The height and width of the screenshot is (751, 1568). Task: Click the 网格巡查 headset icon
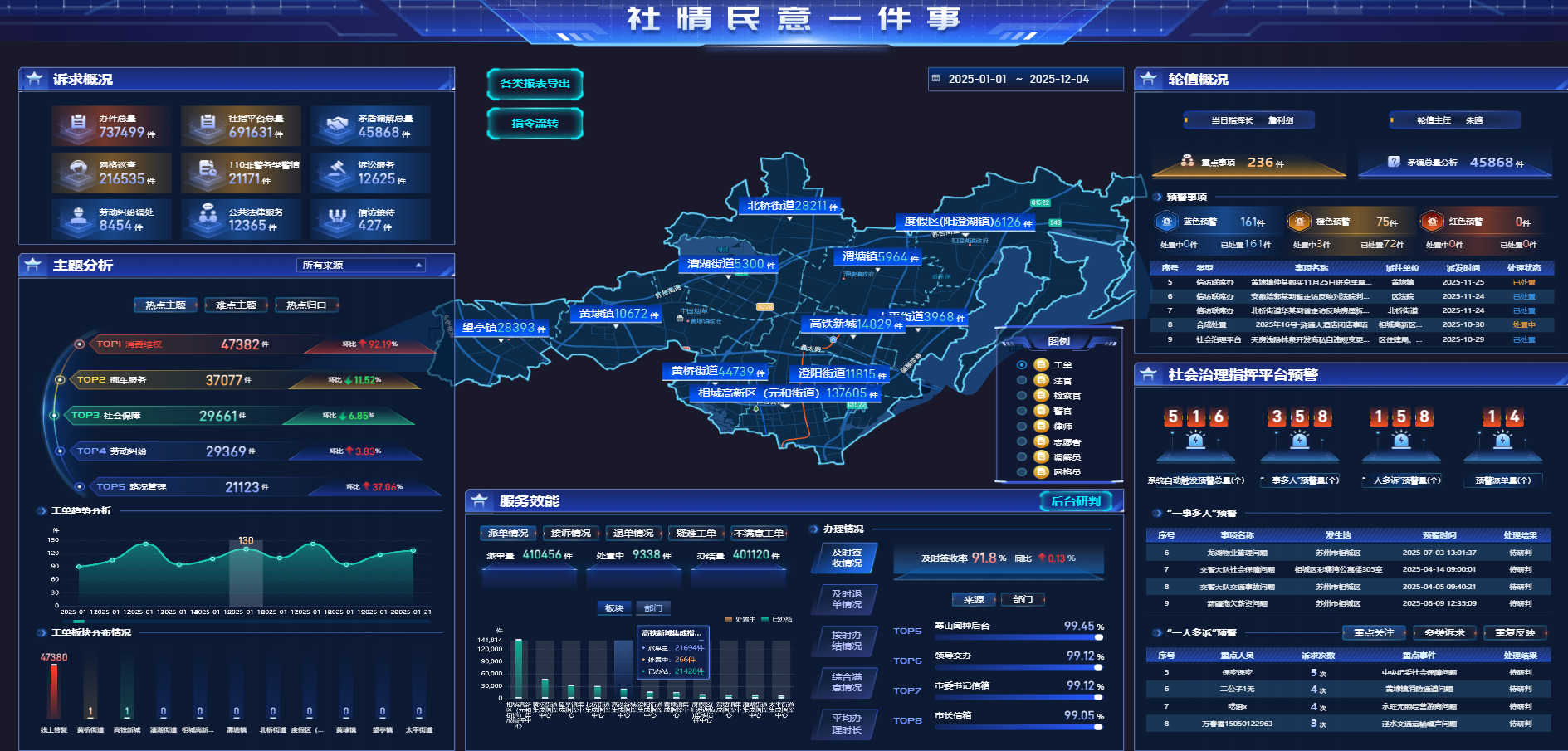[x=78, y=172]
